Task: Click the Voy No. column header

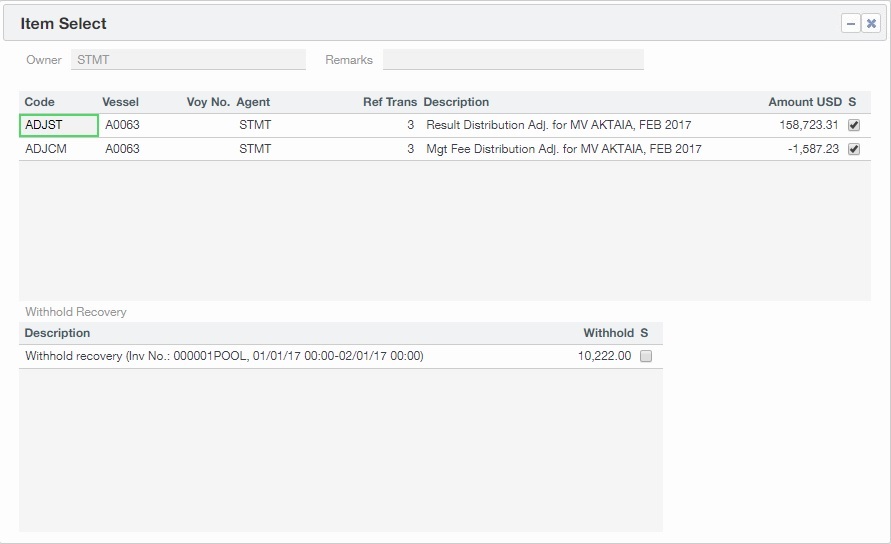Action: (x=208, y=102)
